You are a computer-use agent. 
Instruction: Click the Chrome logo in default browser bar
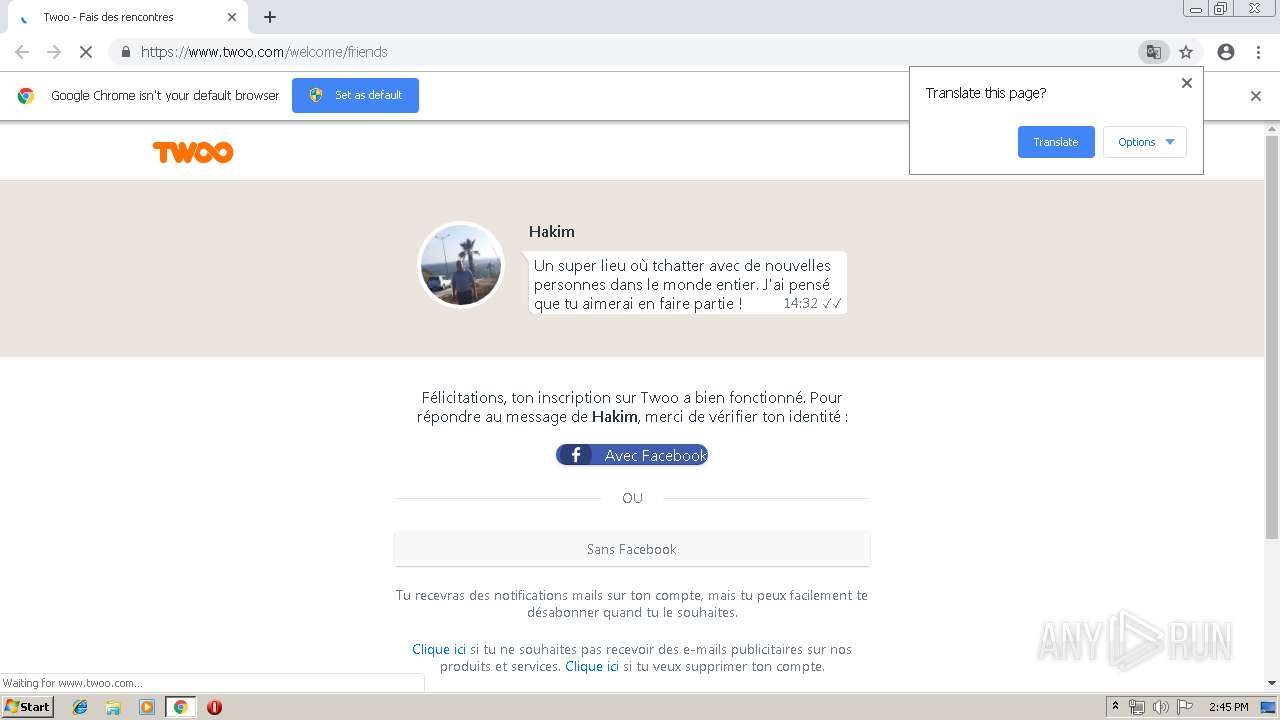[26, 96]
